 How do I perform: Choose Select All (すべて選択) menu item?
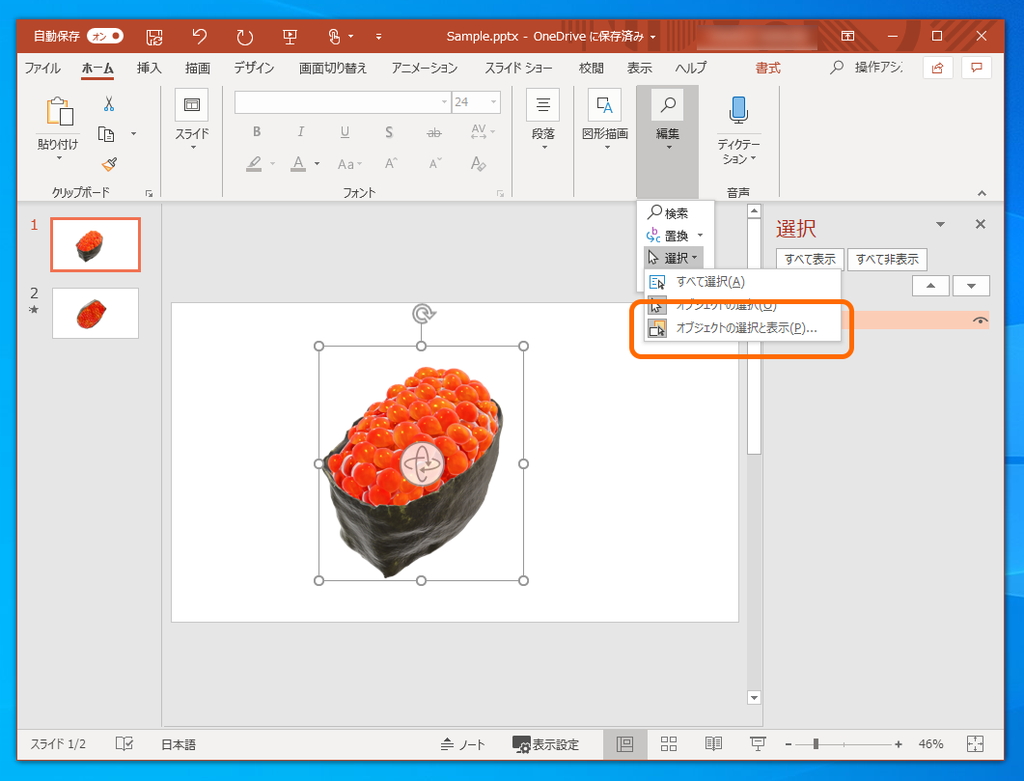click(x=743, y=281)
